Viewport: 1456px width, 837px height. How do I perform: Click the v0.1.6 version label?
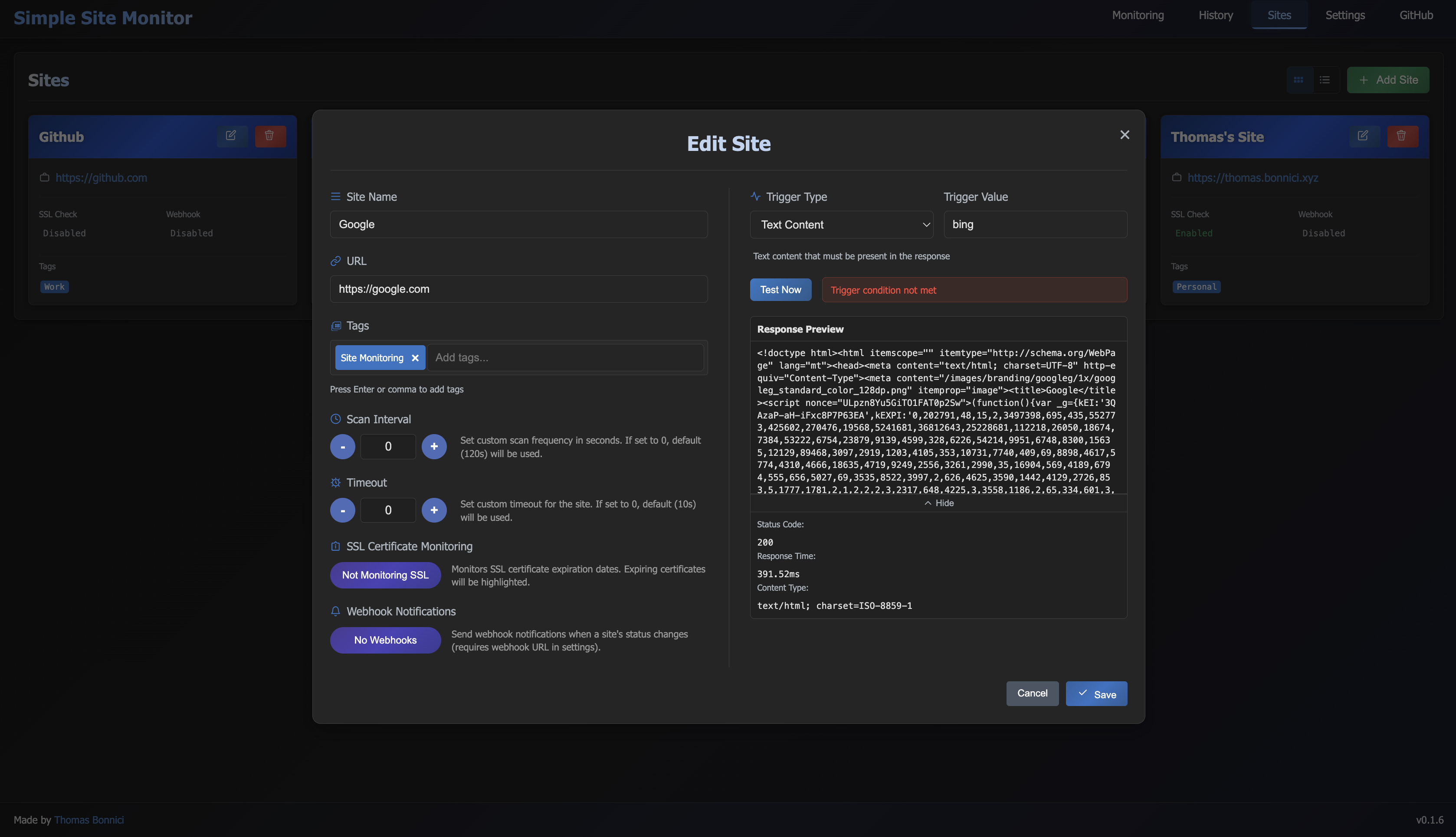coord(1430,821)
